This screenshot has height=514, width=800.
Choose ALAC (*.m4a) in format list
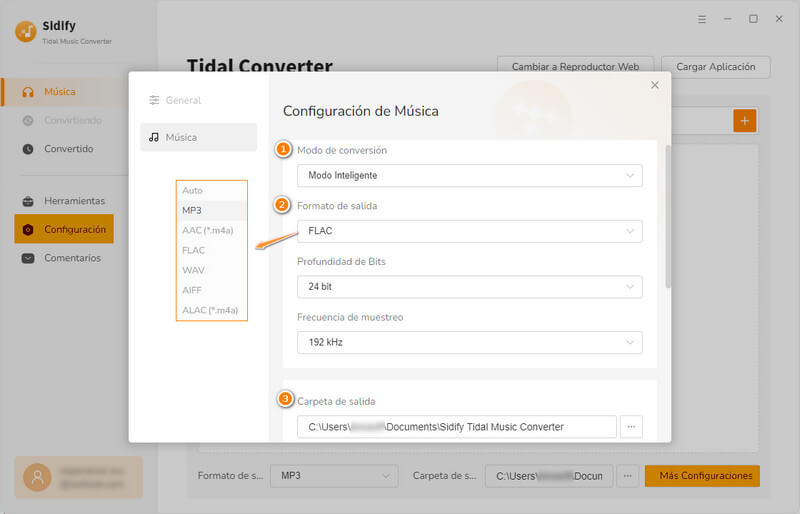[212, 310]
